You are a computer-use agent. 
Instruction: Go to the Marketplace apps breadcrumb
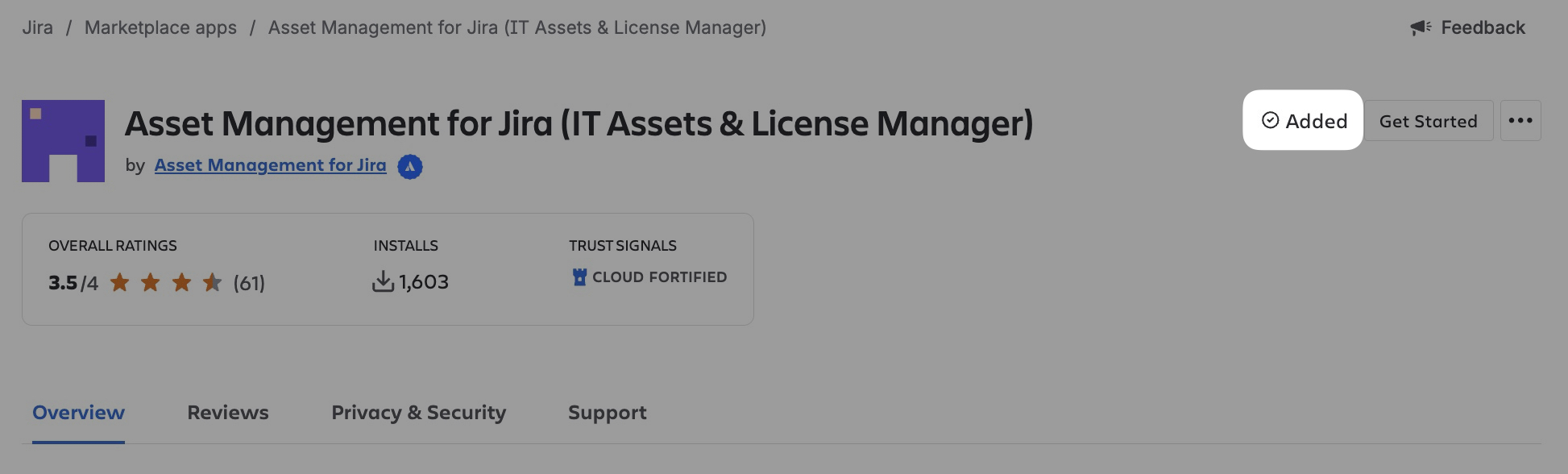coord(160,27)
